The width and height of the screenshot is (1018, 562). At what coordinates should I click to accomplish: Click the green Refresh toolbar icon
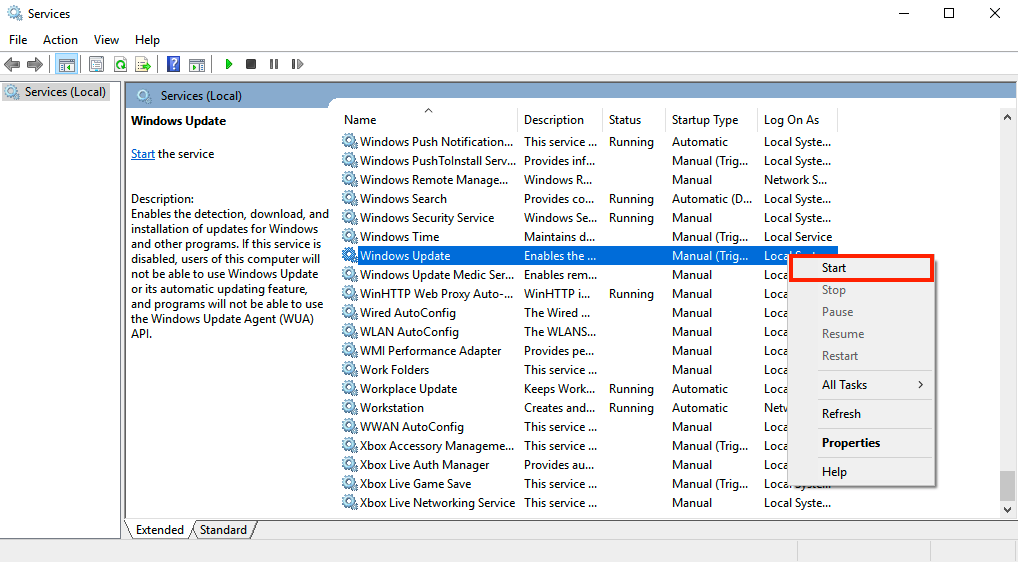[120, 64]
